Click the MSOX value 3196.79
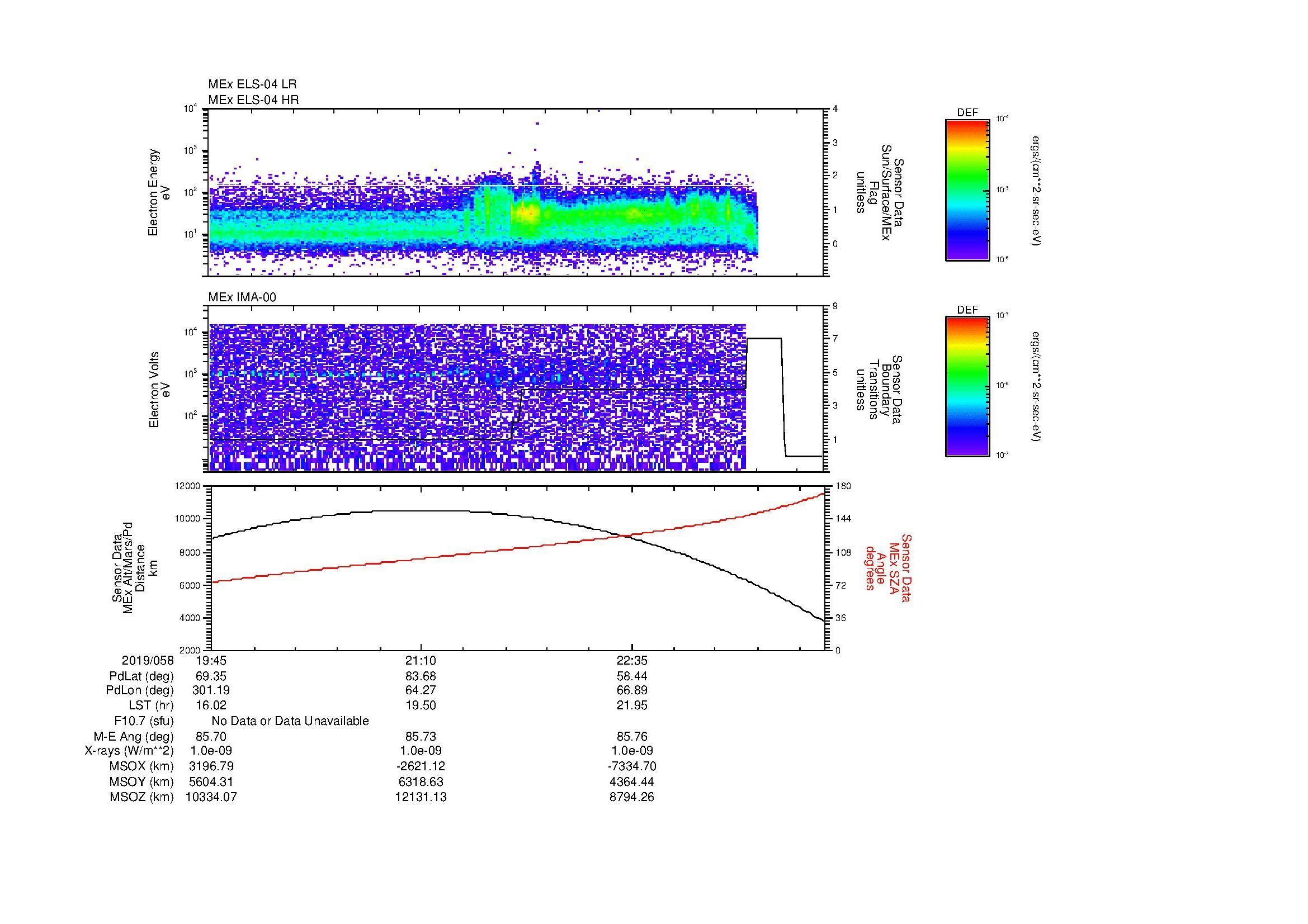The image size is (1308, 924). point(211,766)
